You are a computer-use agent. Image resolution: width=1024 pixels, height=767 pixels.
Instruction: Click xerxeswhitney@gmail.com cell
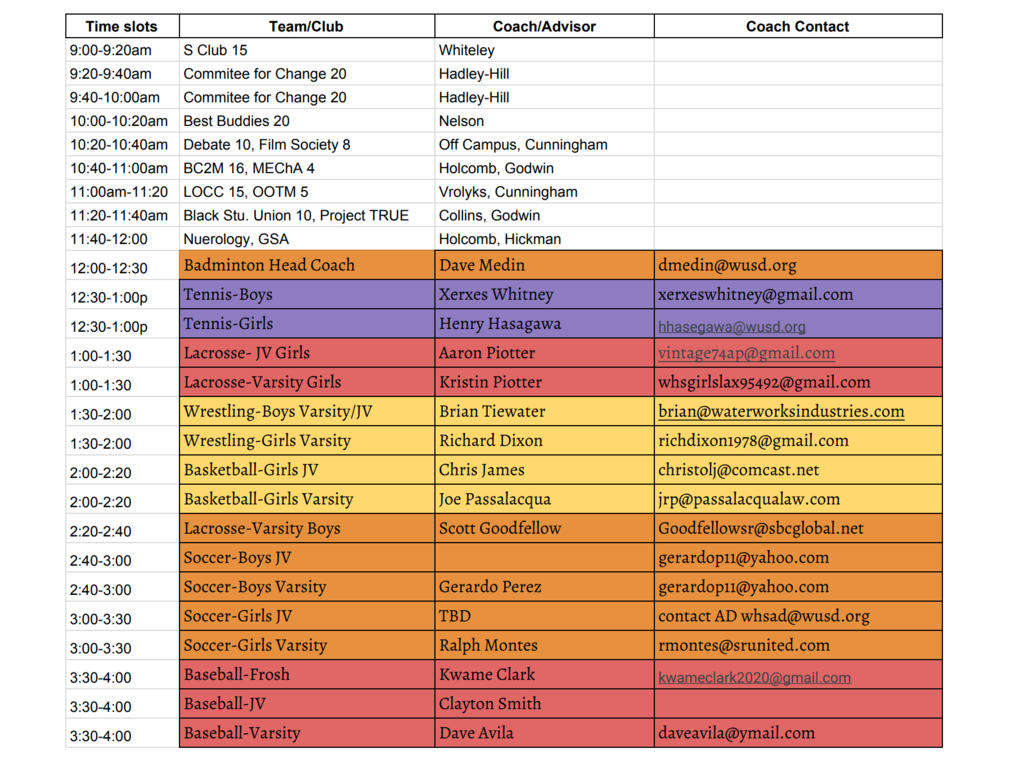(x=798, y=295)
